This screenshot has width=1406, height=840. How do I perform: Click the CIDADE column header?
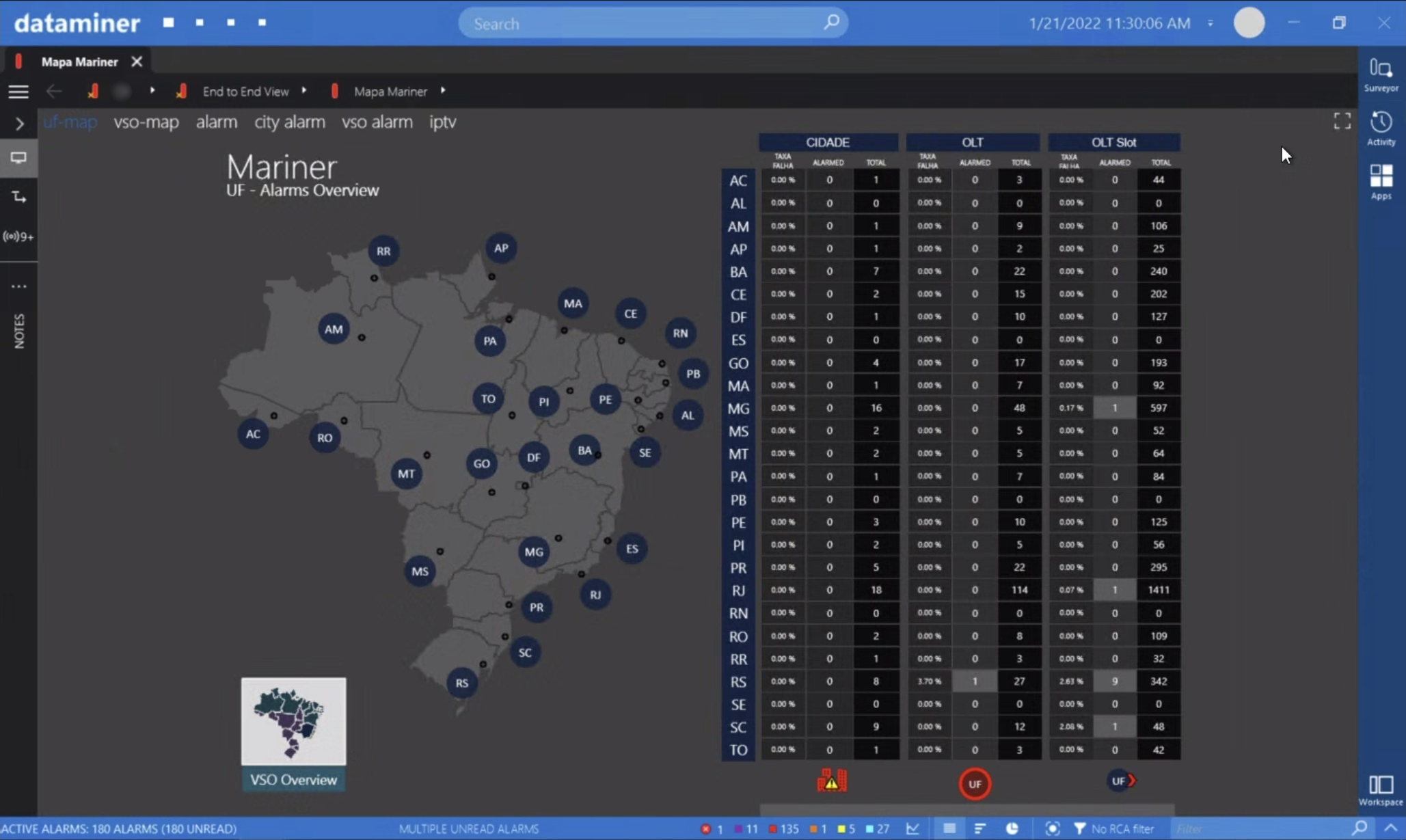(x=828, y=142)
